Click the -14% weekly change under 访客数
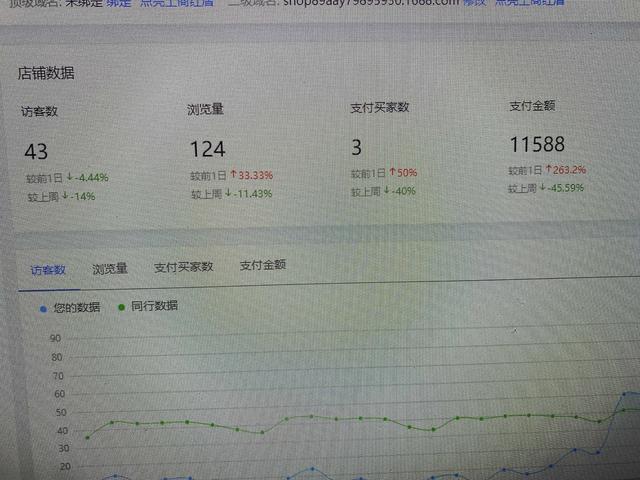 click(x=79, y=196)
